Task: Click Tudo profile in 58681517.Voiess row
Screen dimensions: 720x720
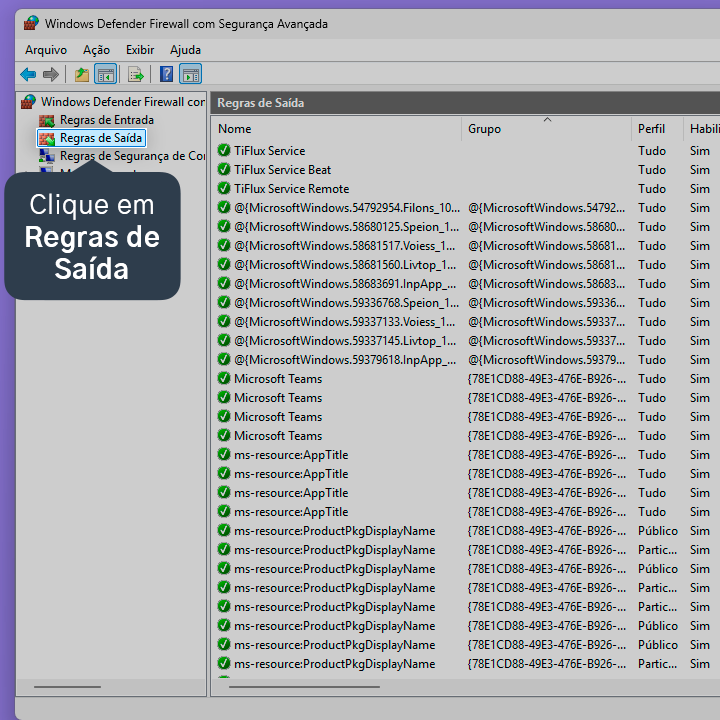Action: pyautogui.click(x=652, y=246)
